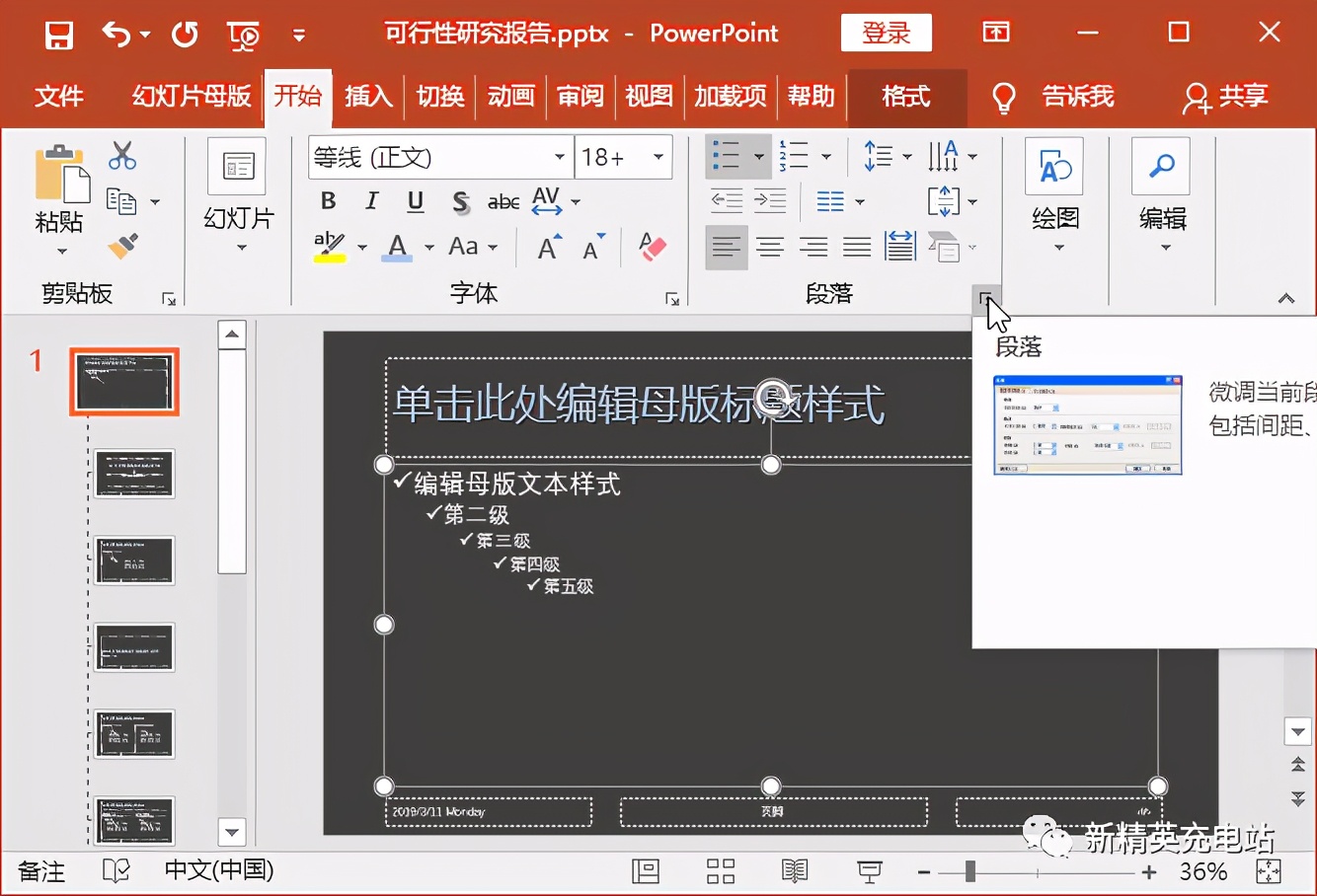Screen dimensions: 1317x896
Task: Click the Italic formatting icon
Action: (371, 200)
